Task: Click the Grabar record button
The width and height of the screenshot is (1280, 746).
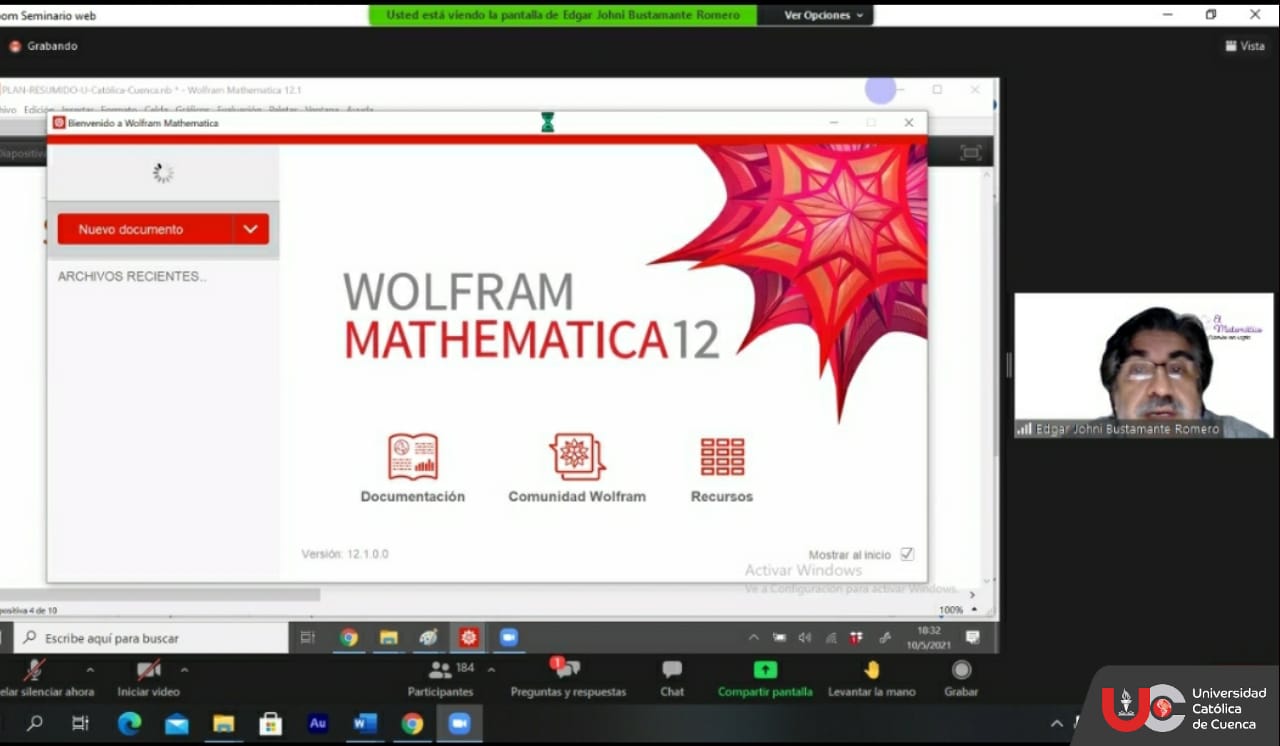Action: click(961, 678)
